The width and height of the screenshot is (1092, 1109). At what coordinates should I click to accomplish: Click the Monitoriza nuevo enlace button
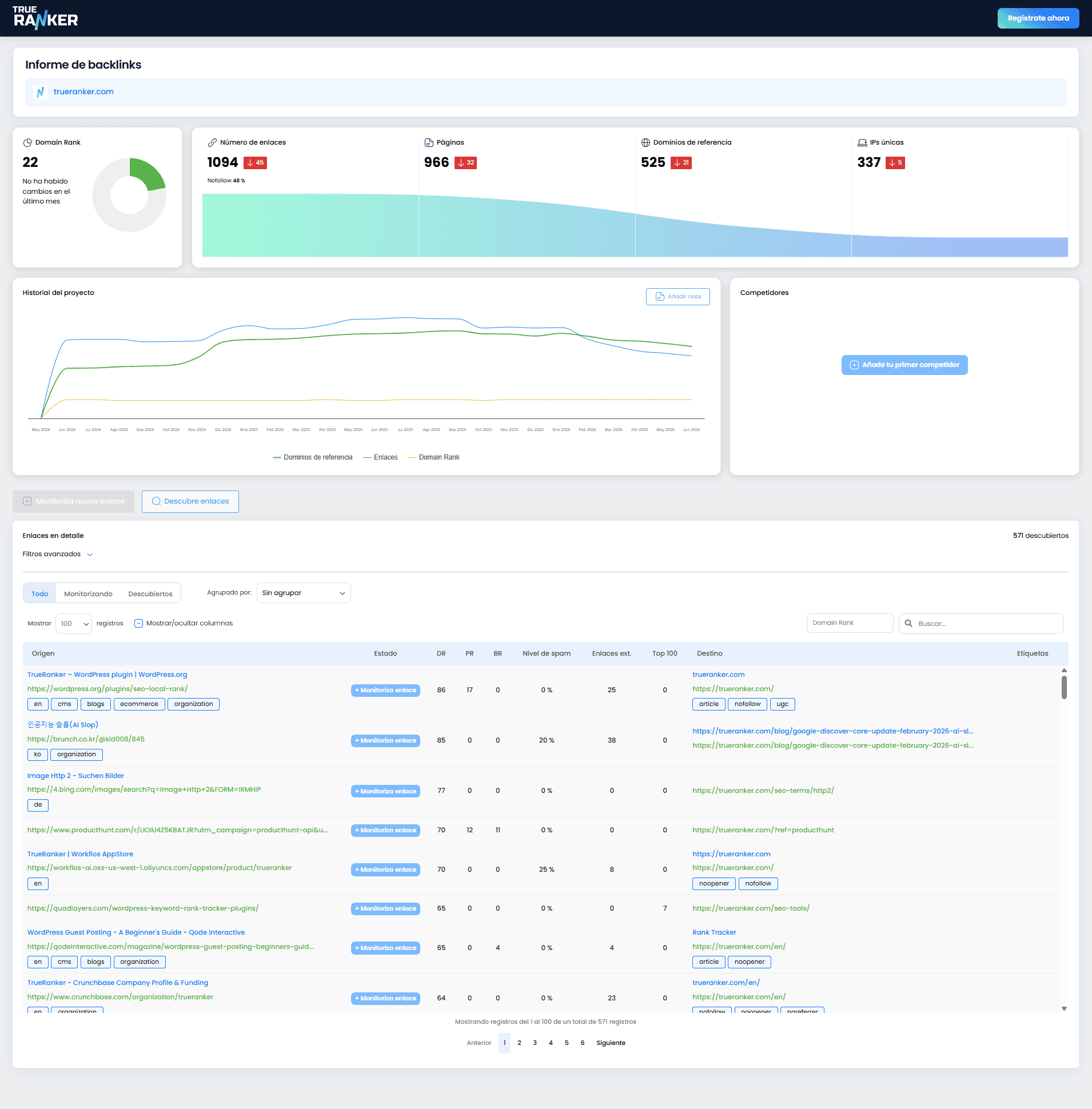click(x=73, y=501)
